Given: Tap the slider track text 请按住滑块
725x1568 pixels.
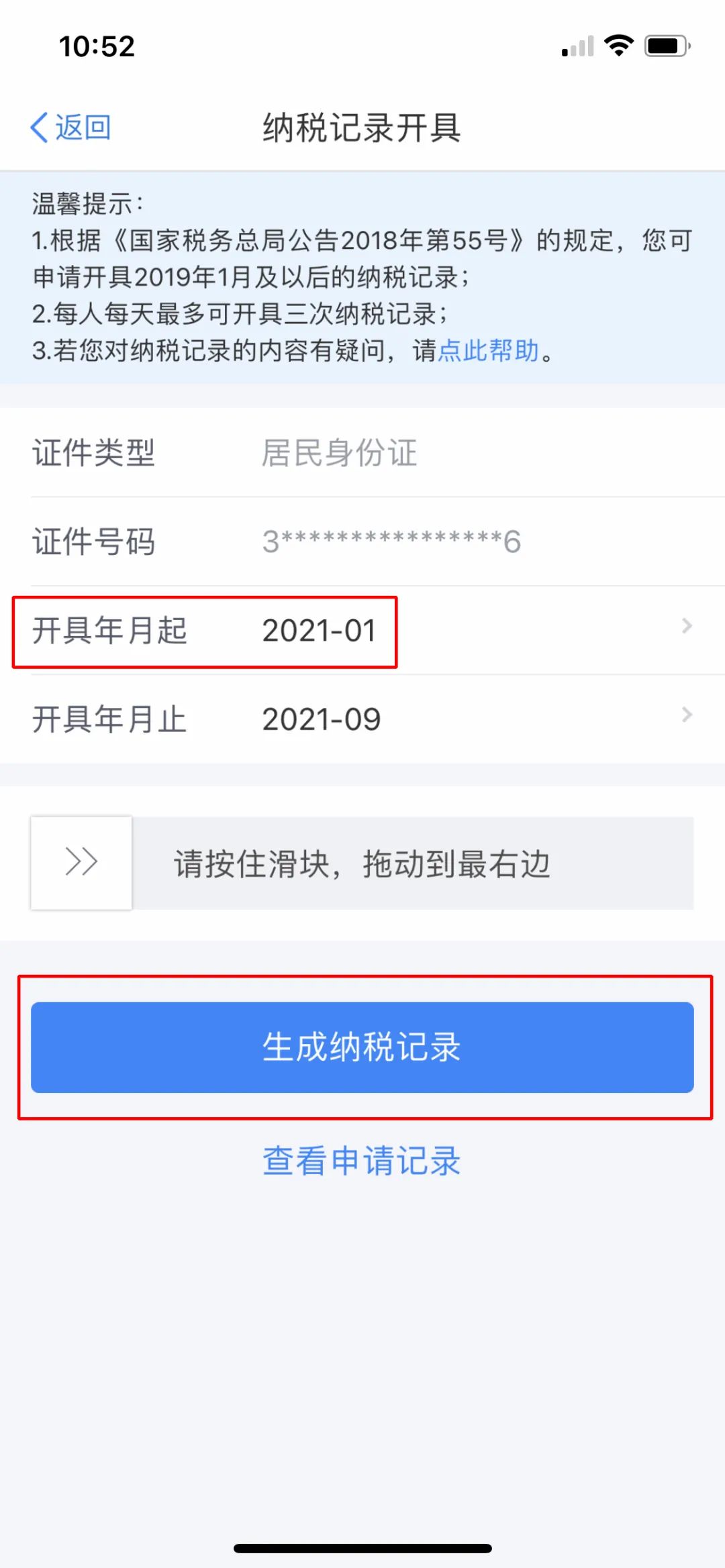Looking at the screenshot, I should tap(252, 864).
